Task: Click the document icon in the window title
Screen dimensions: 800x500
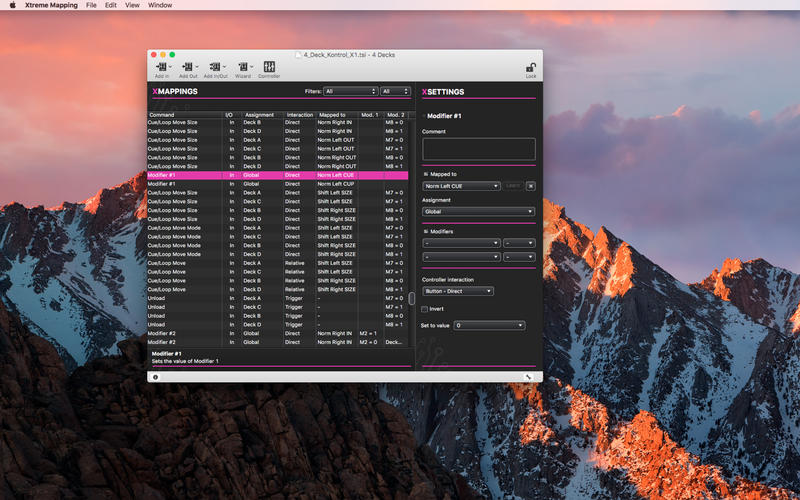Action: 299,55
